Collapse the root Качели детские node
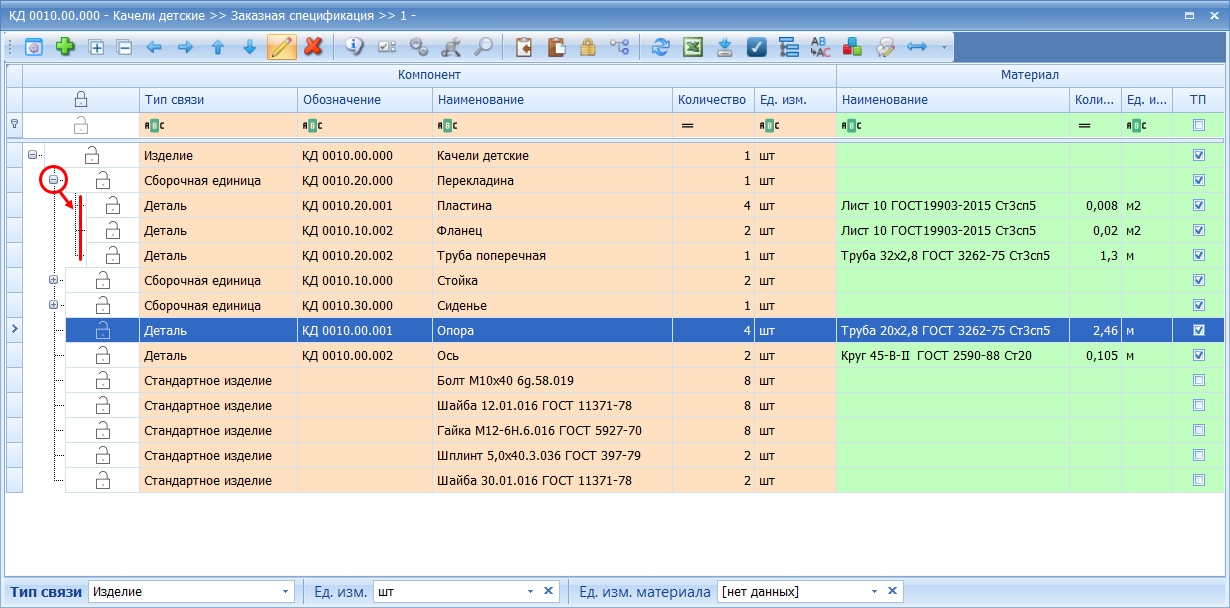This screenshot has width=1230, height=608. (32, 155)
